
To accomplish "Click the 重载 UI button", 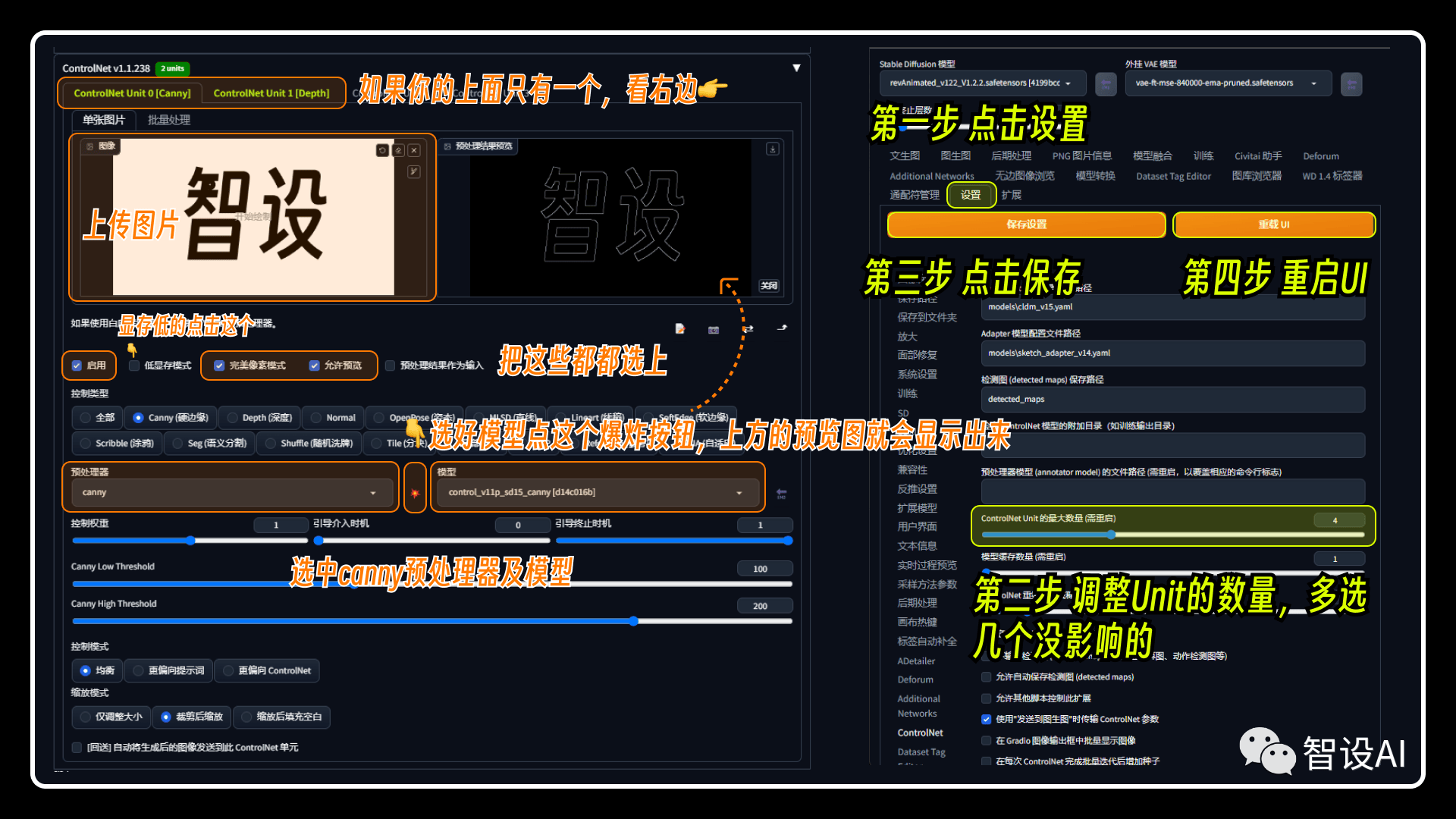I will 1273,224.
